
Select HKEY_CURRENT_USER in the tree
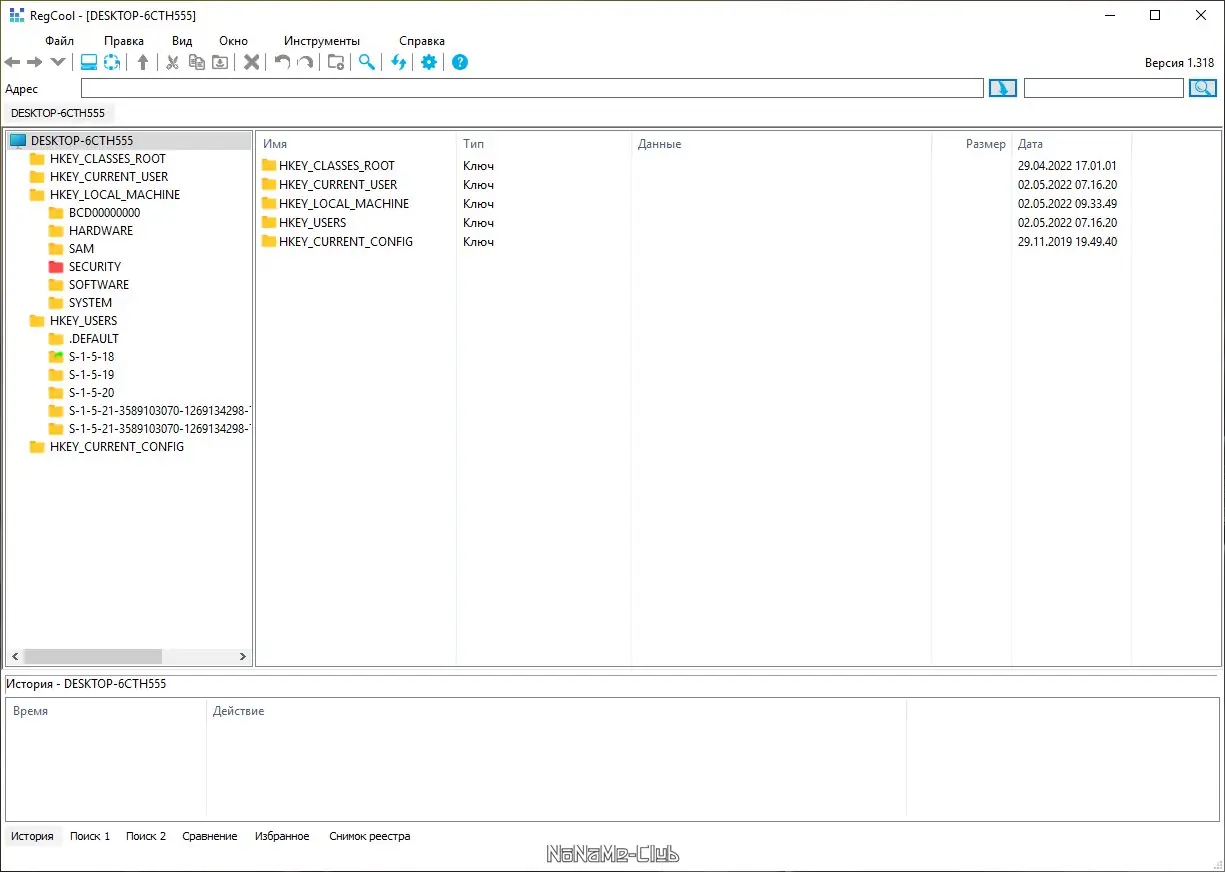(109, 177)
